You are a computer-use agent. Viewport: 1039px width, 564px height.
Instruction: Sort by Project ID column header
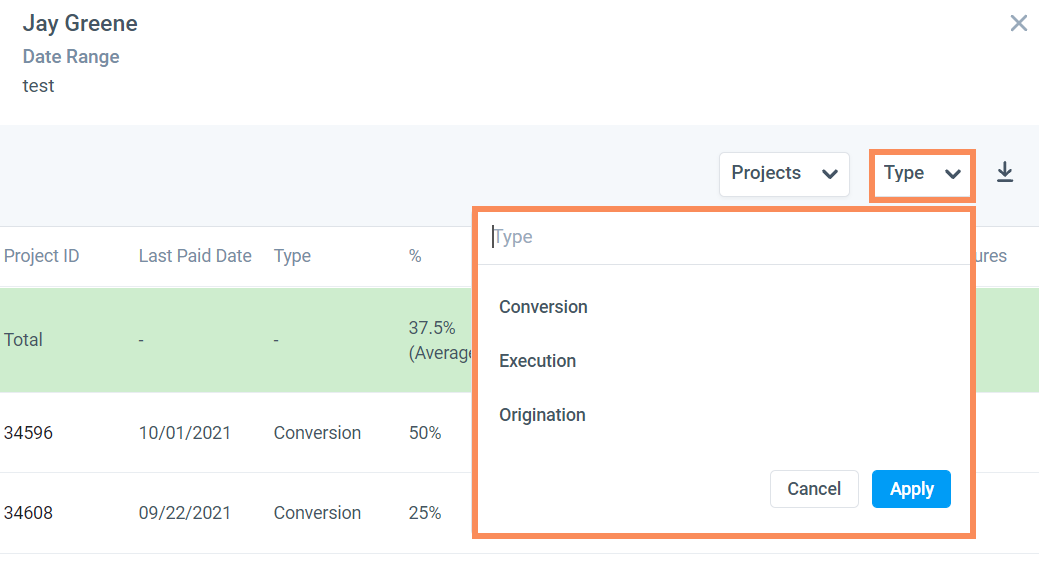coord(42,256)
